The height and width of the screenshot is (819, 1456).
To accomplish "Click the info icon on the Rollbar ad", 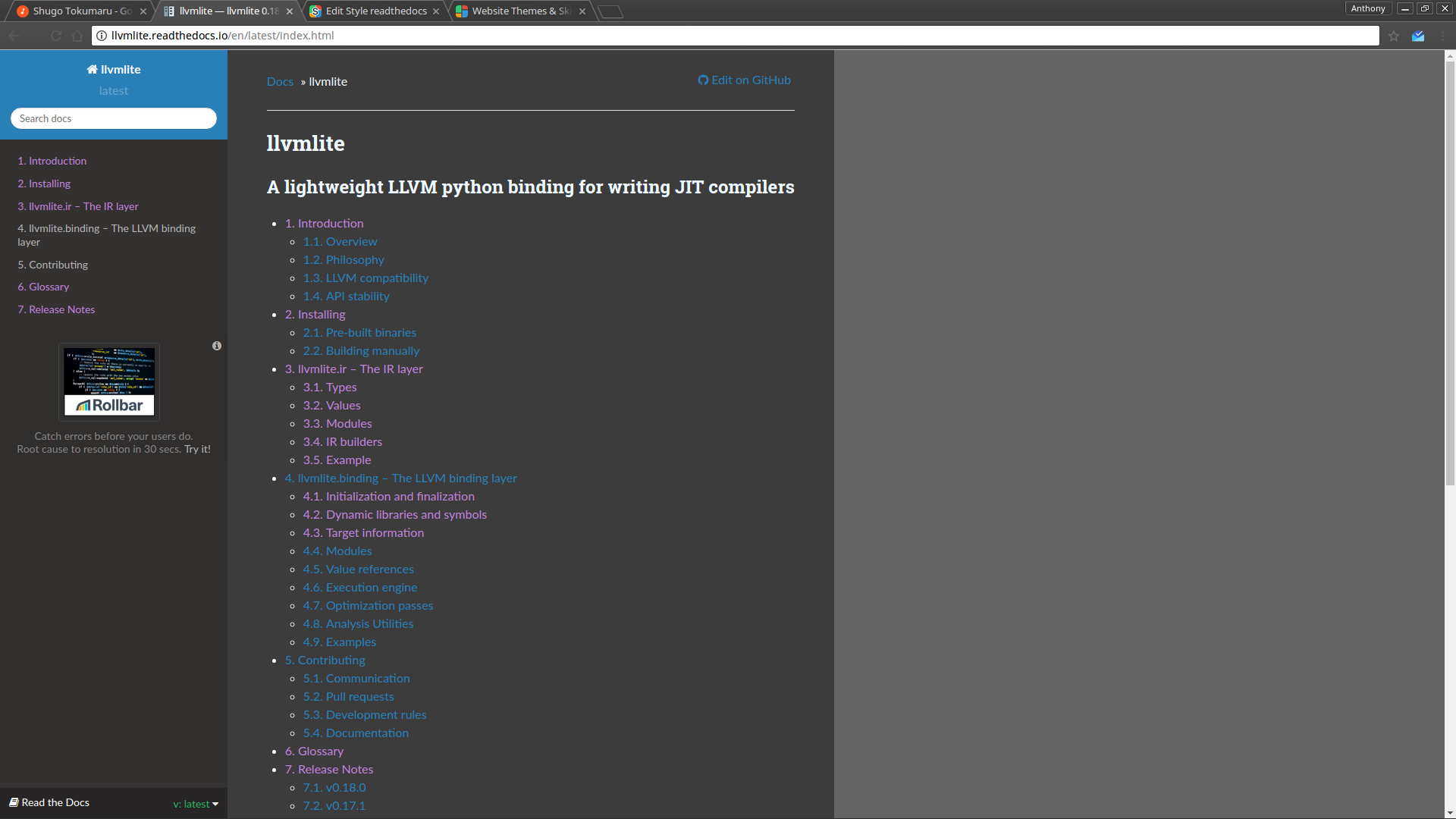I will click(217, 345).
